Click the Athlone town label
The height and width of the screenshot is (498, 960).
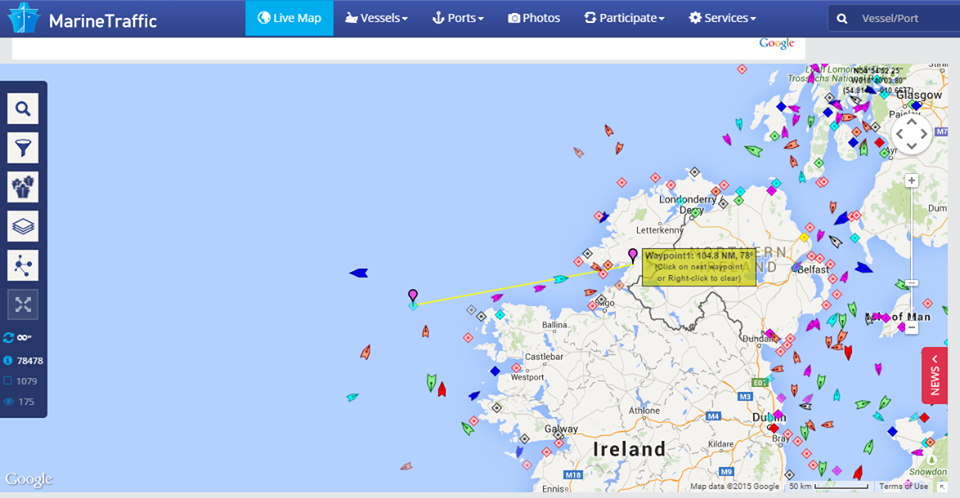644,410
